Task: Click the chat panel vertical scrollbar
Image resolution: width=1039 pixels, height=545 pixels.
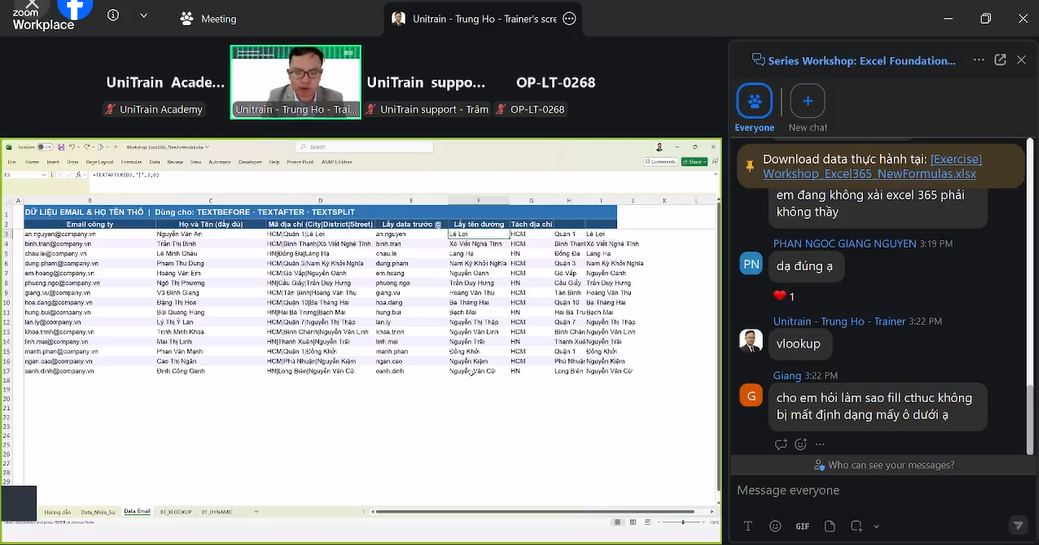Action: pyautogui.click(x=1030, y=418)
